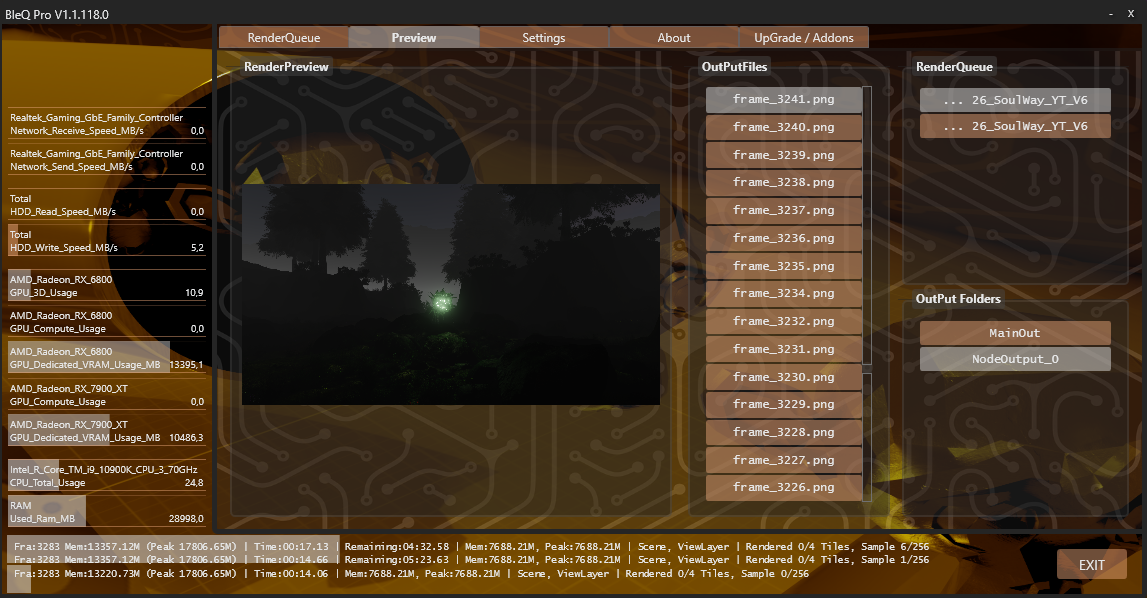The image size is (1147, 598).
Task: Click the forest render preview image
Action: click(x=451, y=294)
